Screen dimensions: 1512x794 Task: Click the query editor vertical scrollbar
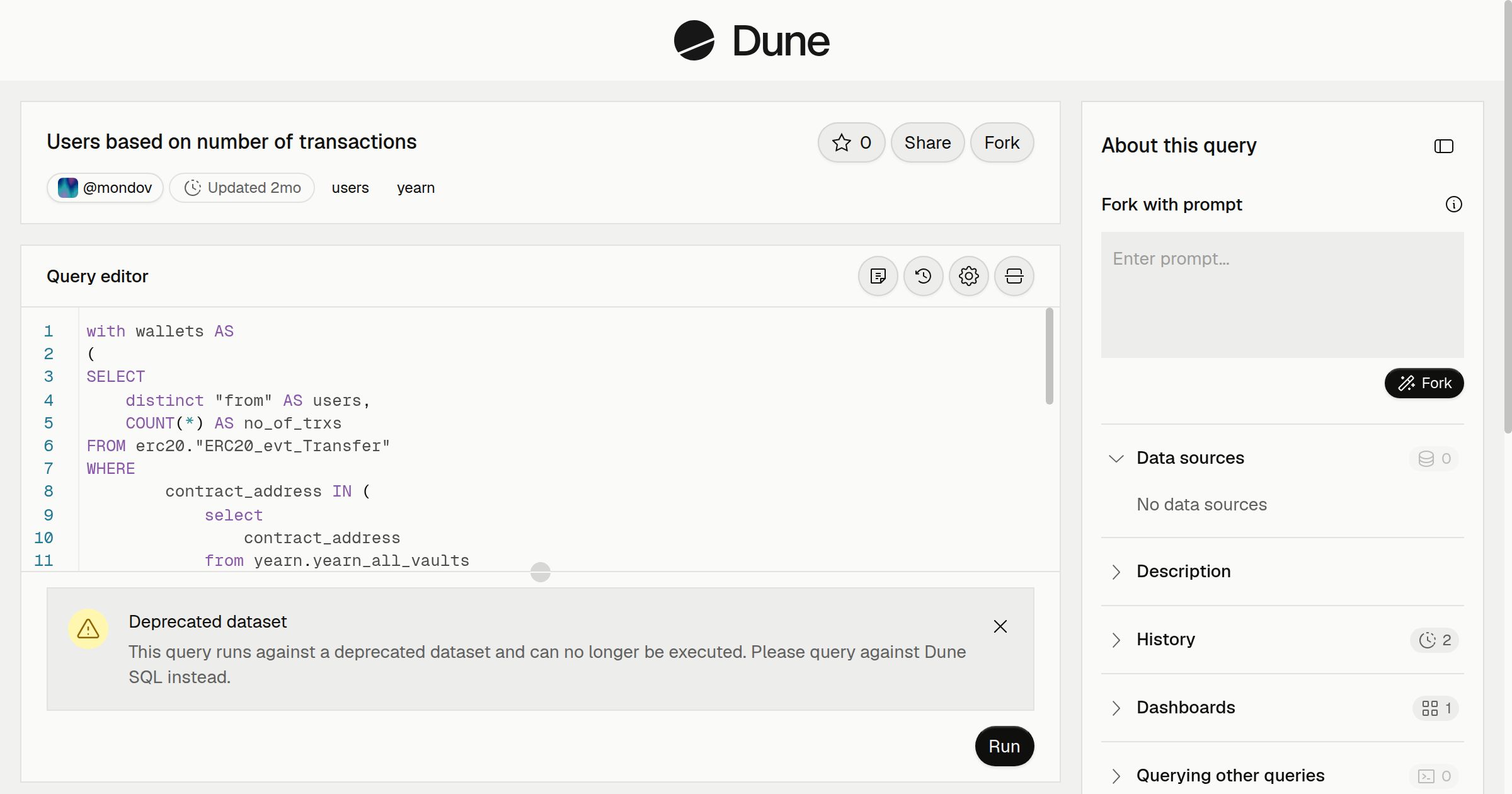click(1050, 356)
